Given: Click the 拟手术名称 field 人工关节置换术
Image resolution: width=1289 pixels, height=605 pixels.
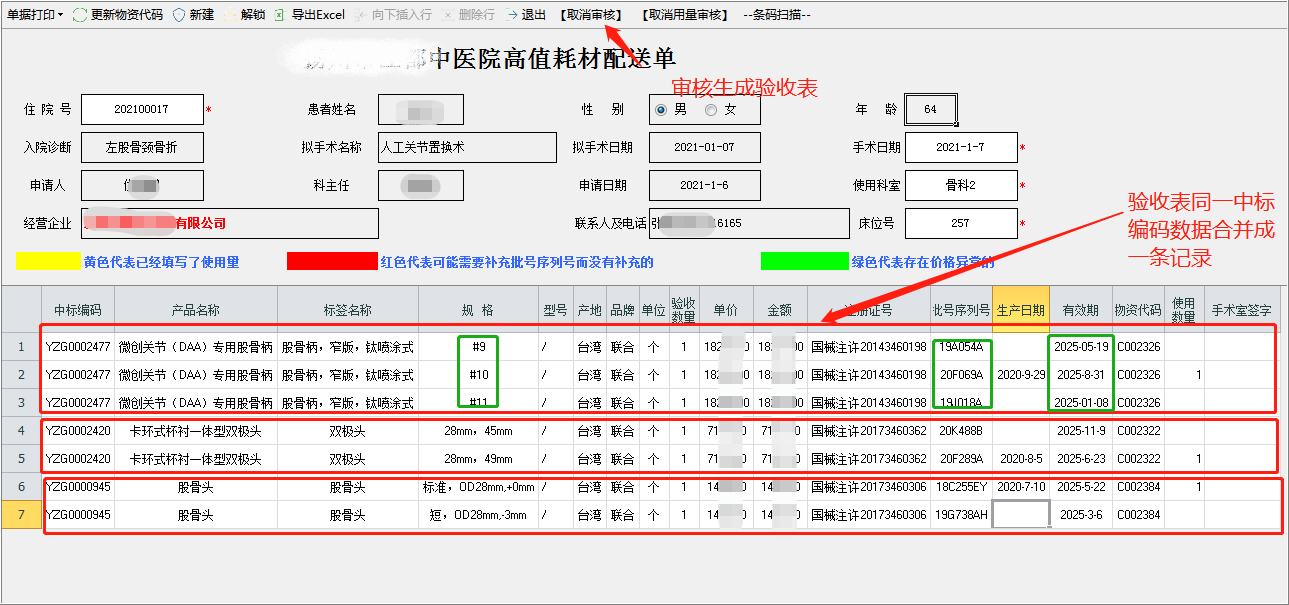Looking at the screenshot, I should 467,147.
